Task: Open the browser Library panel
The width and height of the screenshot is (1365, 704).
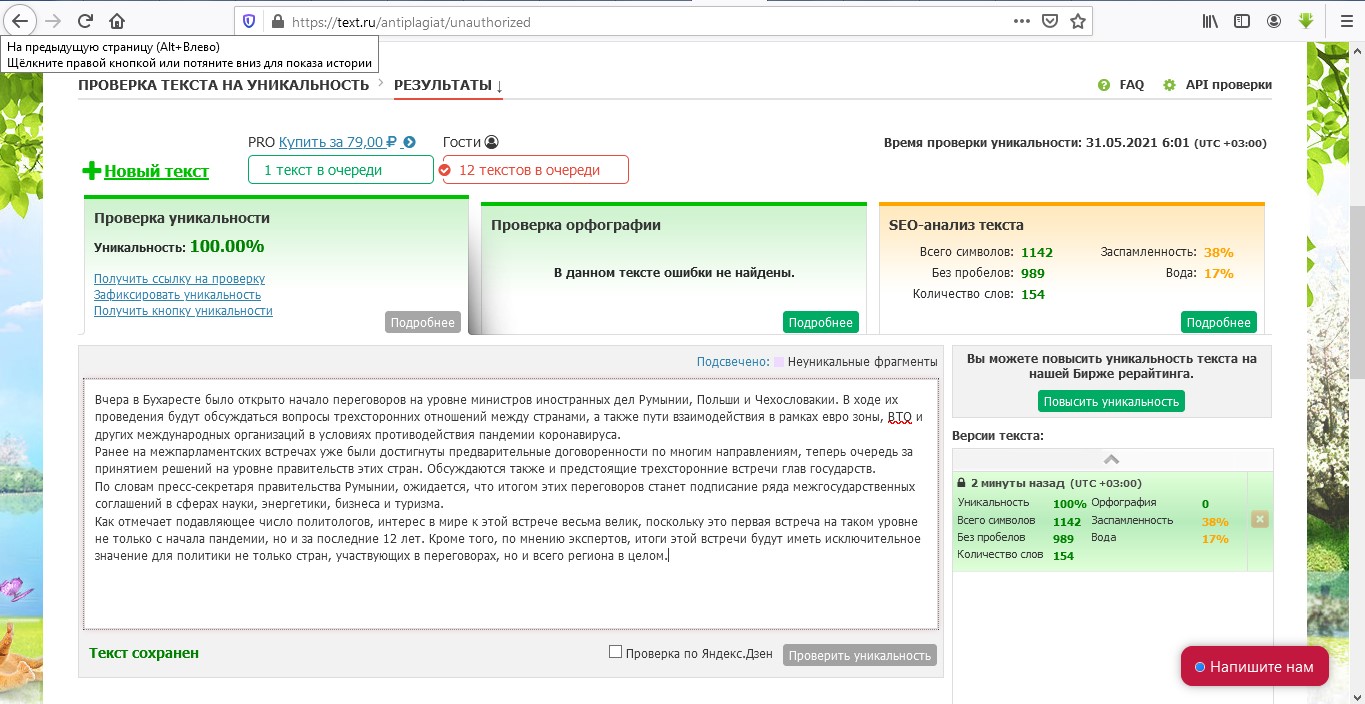Action: 1211,21
